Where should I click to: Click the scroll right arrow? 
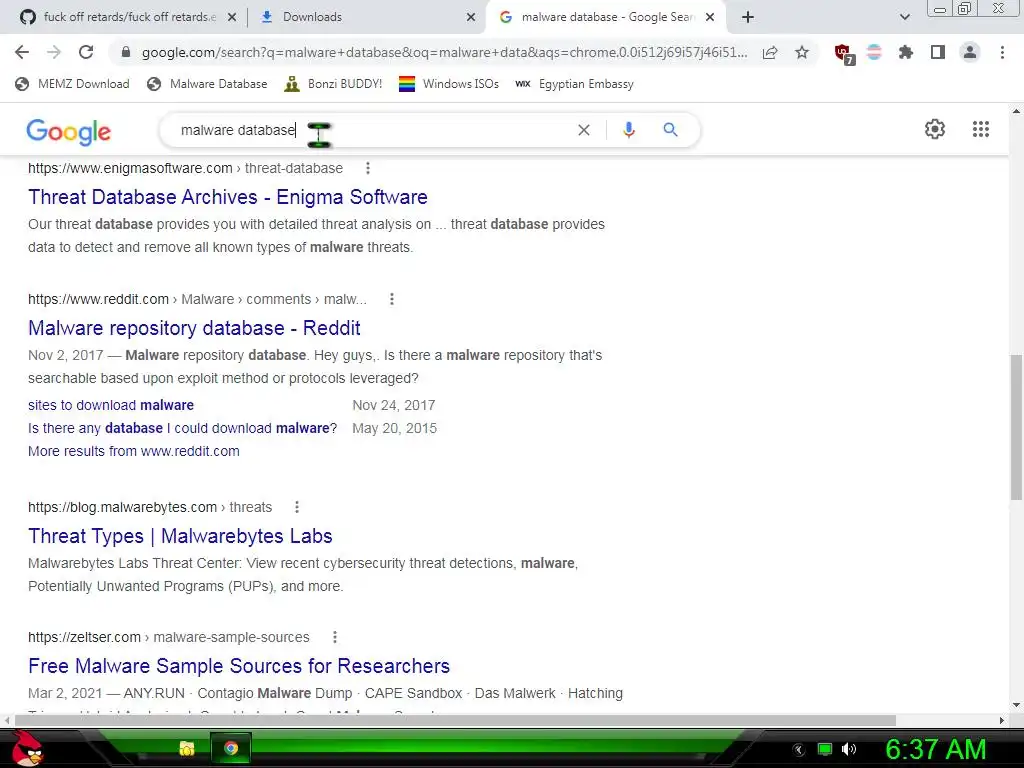(x=1002, y=720)
